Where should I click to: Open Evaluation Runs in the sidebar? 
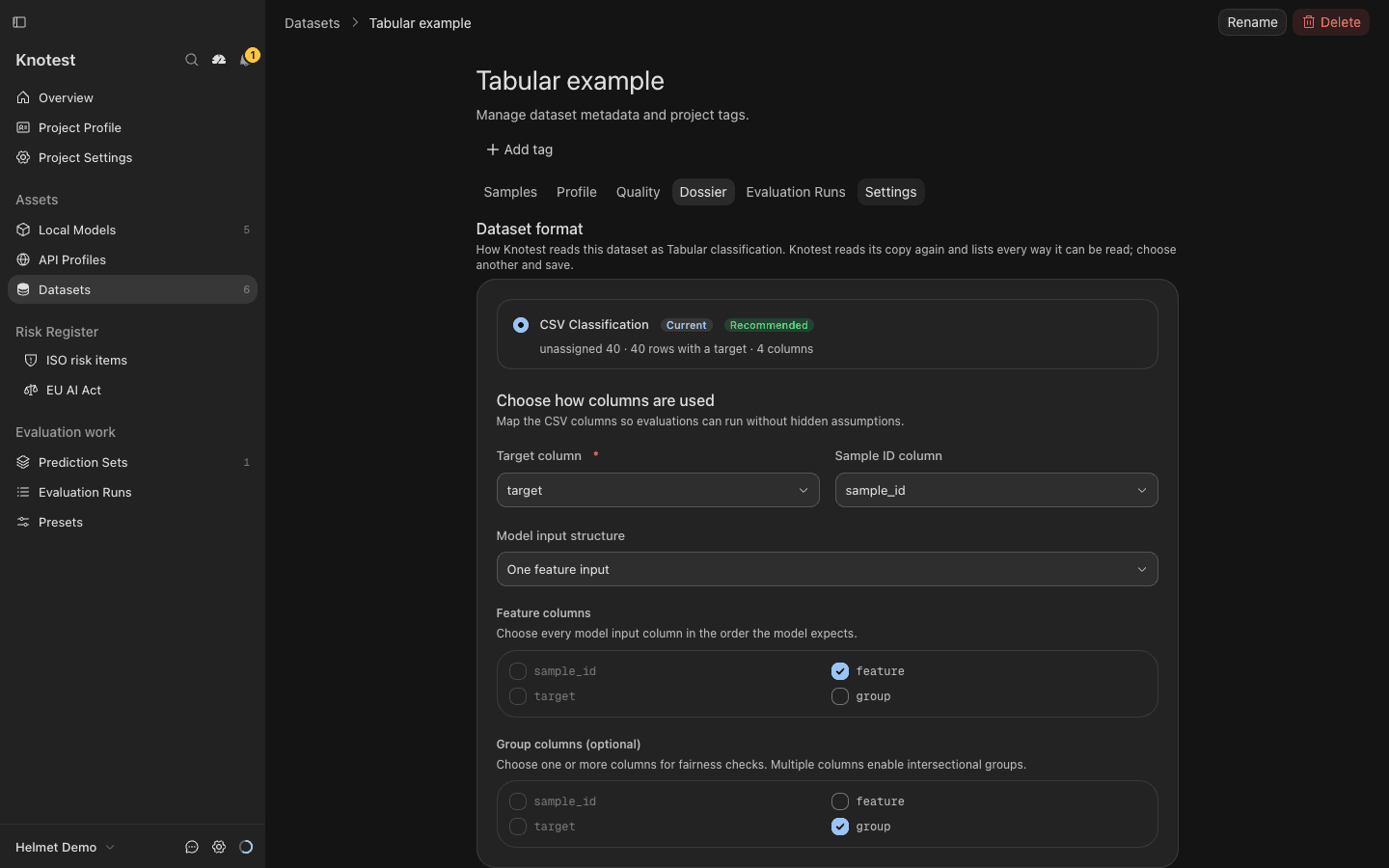(132, 492)
